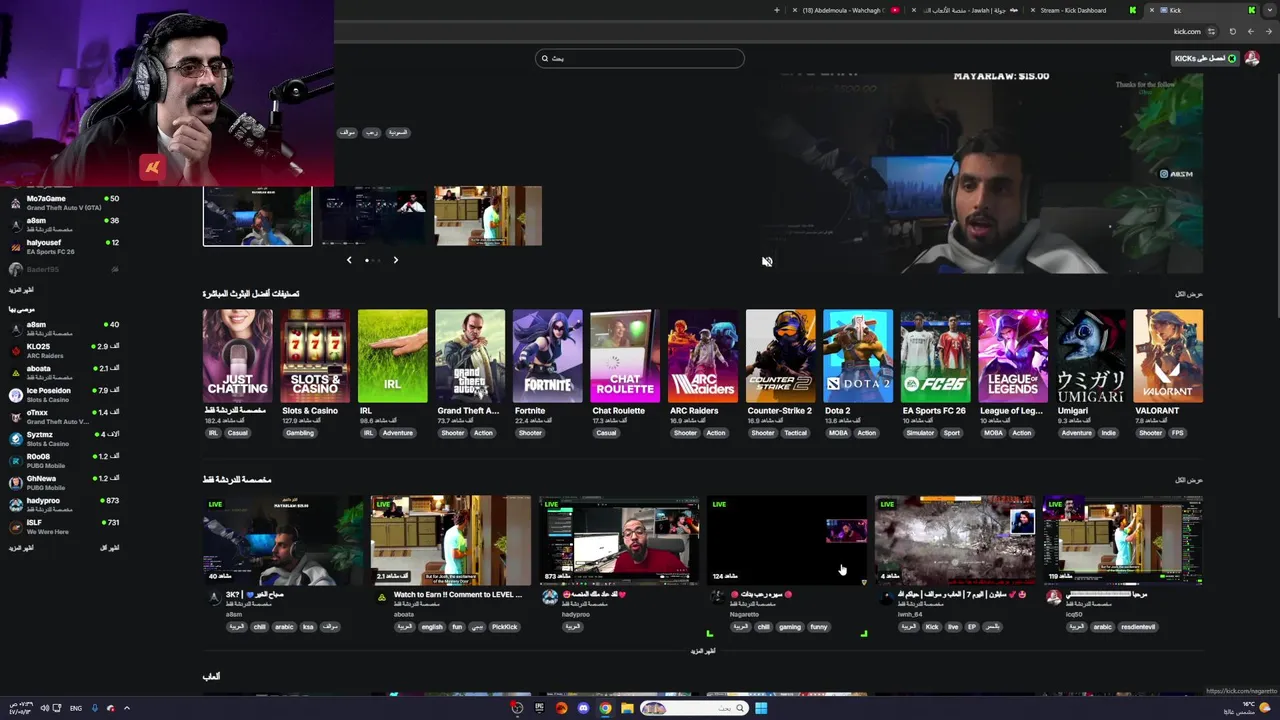Open the VALORANT category card
The image size is (1280, 720).
point(1168,356)
